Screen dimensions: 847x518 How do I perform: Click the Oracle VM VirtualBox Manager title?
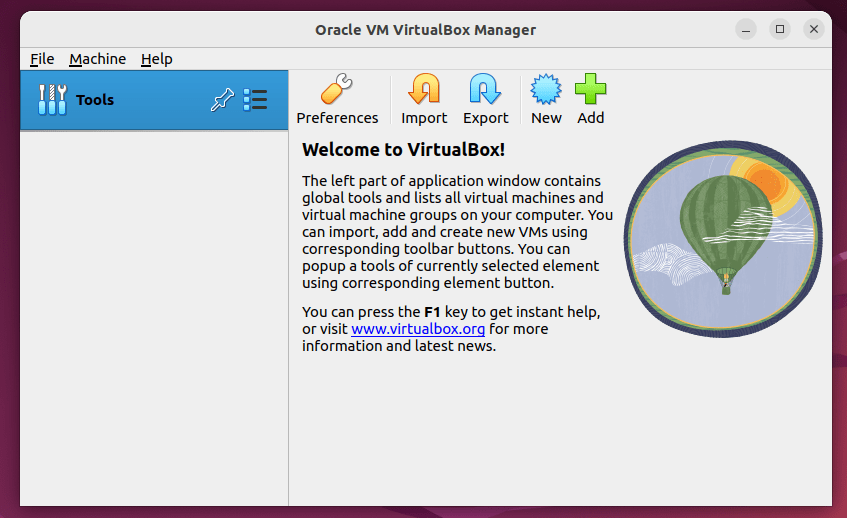[x=426, y=30]
